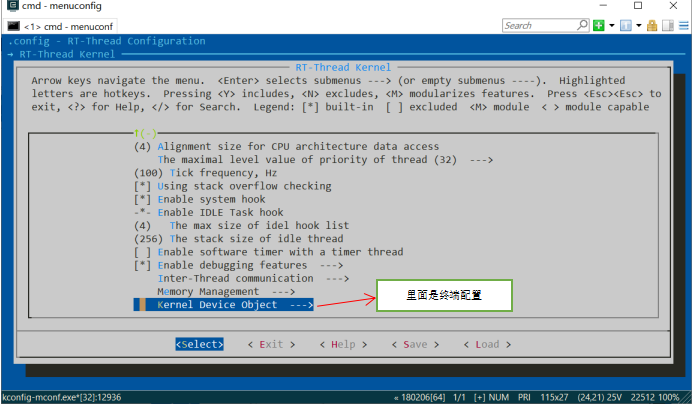
Task: Open dropdown arrow beside console list icon
Action: click(x=639, y=26)
